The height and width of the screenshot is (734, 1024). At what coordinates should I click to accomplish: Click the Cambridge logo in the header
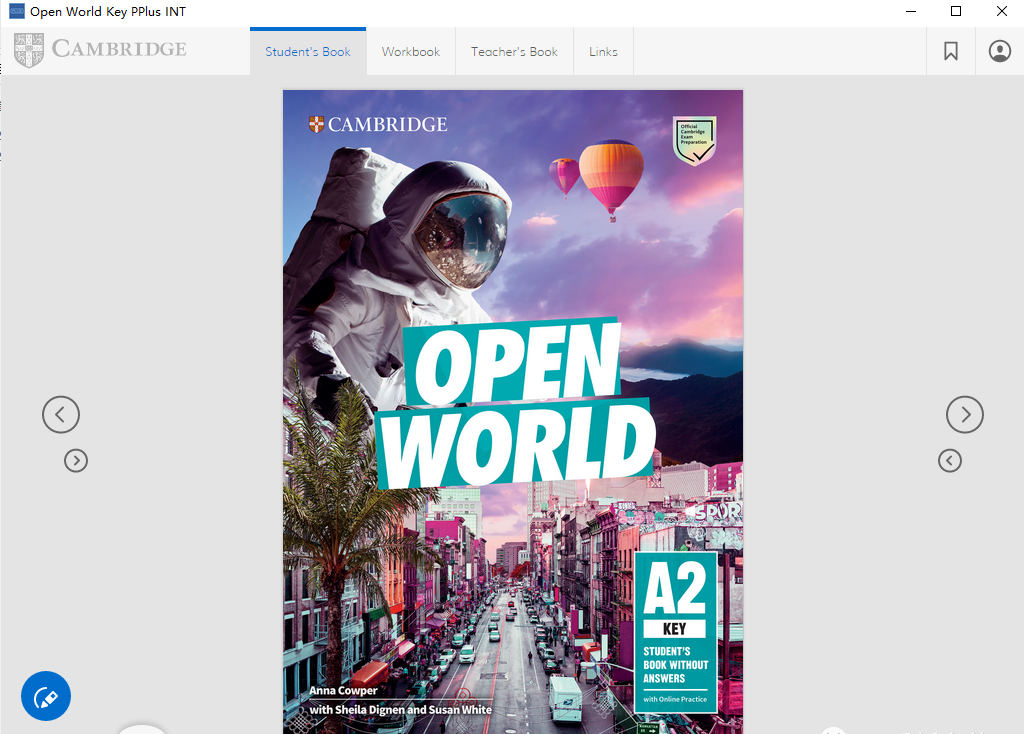tap(100, 50)
